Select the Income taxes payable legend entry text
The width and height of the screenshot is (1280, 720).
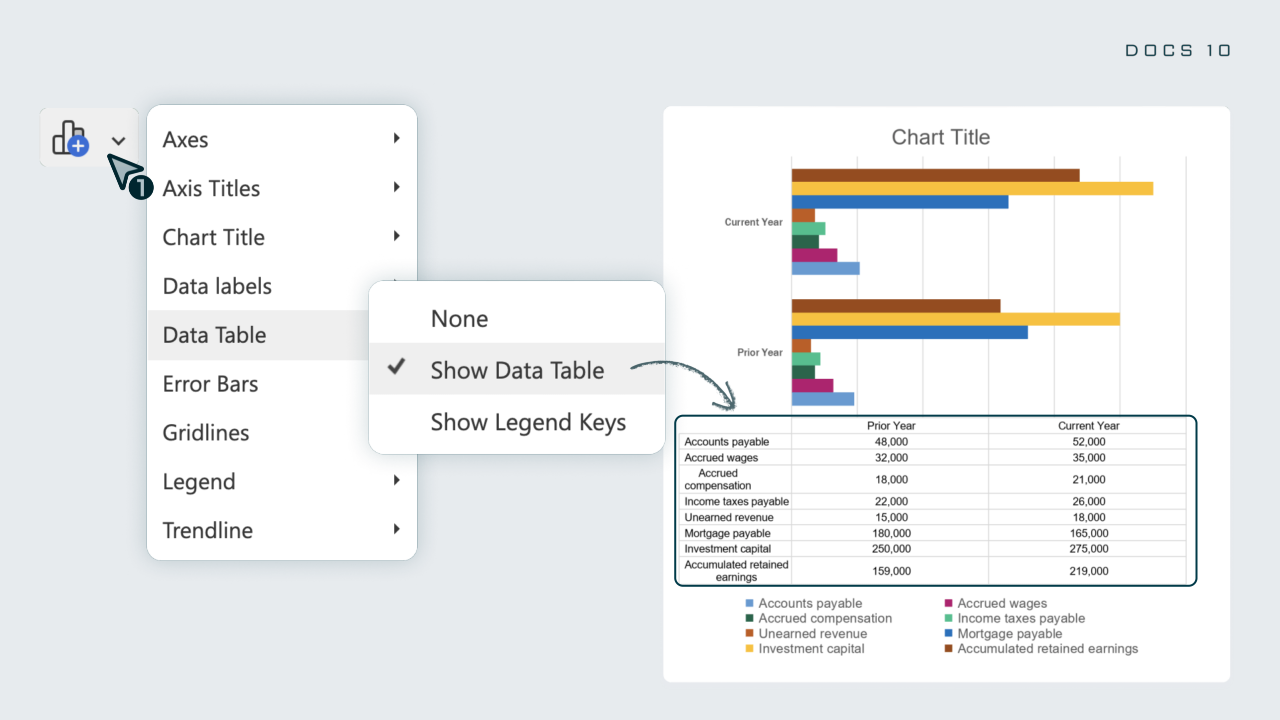1021,619
